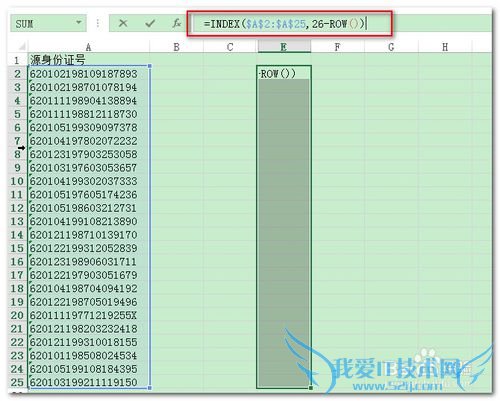Click cell with 620122199312052839
Viewport: 500px width, 401px height.
click(x=89, y=248)
